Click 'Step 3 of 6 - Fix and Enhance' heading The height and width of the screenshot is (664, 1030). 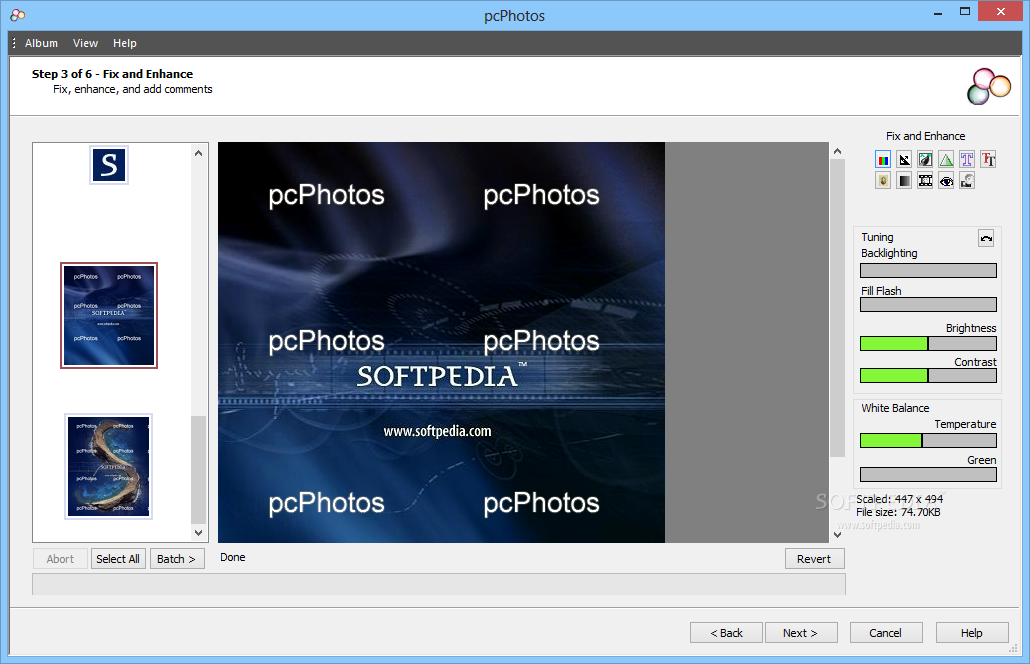pyautogui.click(x=112, y=74)
